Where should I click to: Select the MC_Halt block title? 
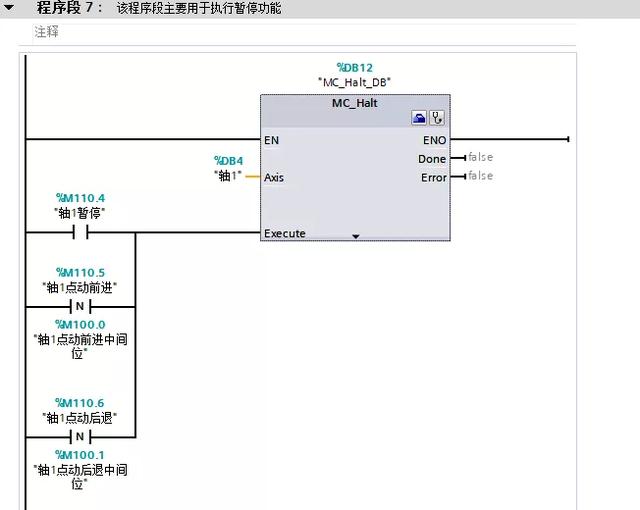click(354, 103)
